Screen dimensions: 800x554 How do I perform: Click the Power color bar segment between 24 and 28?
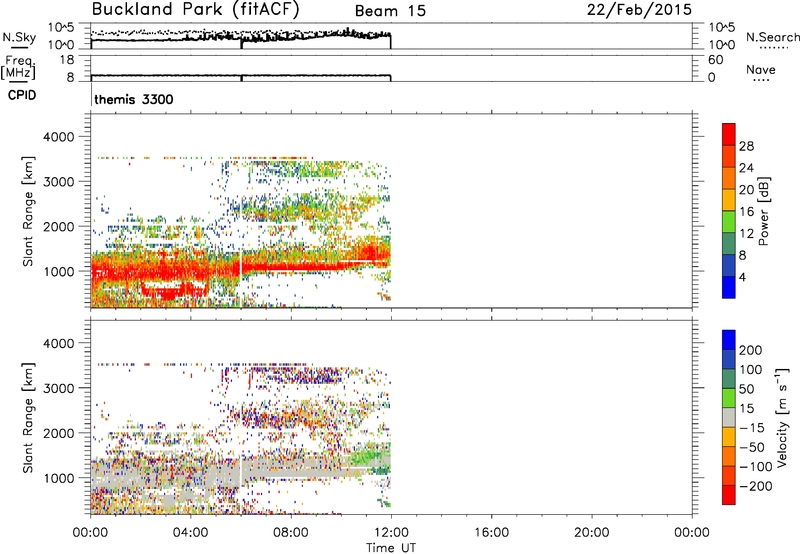tap(729, 156)
